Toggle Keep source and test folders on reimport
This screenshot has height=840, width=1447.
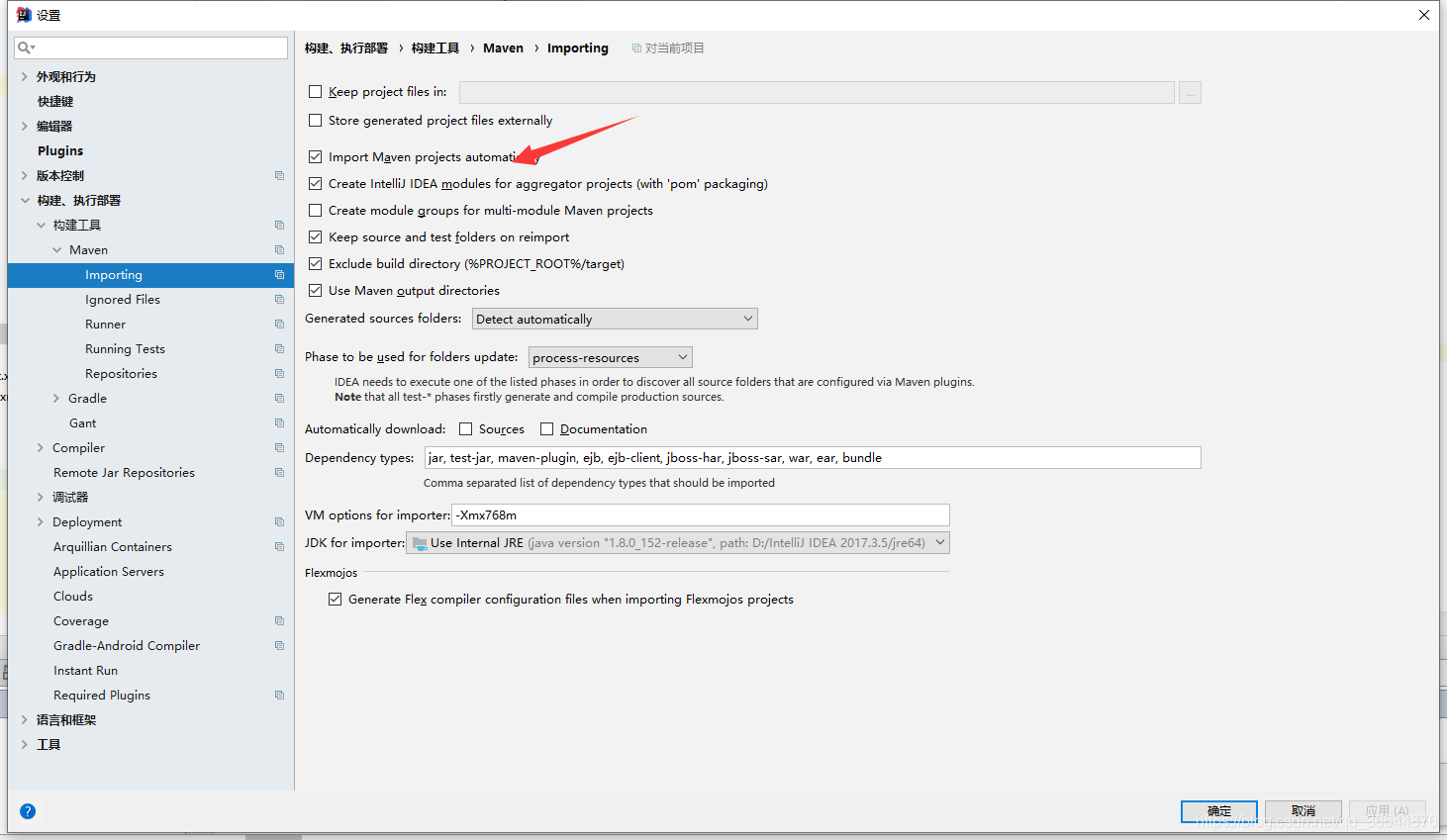coord(316,237)
